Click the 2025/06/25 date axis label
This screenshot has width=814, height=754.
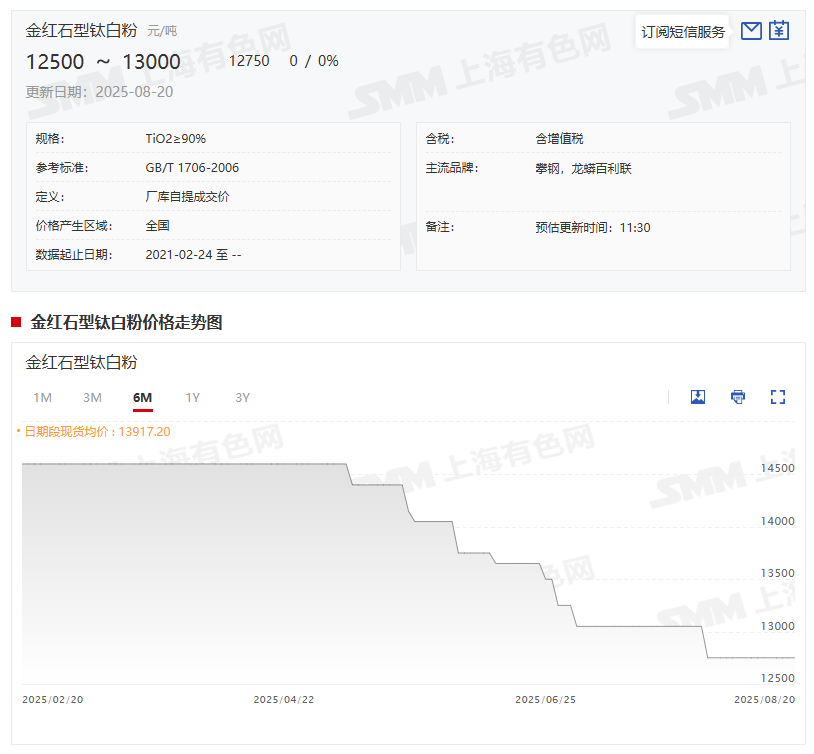[x=545, y=700]
